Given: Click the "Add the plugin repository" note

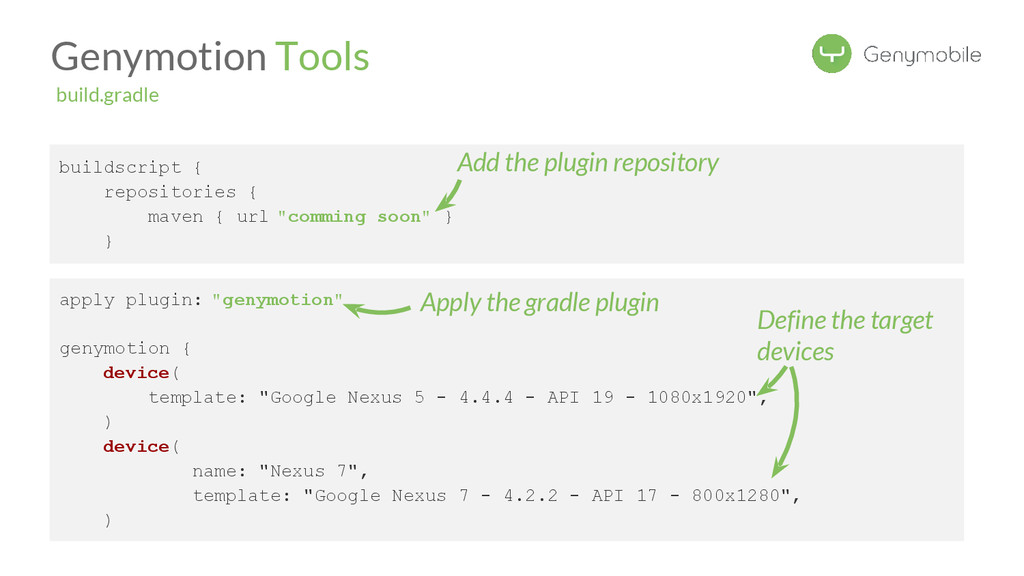Looking at the screenshot, I should pyautogui.click(x=588, y=163).
